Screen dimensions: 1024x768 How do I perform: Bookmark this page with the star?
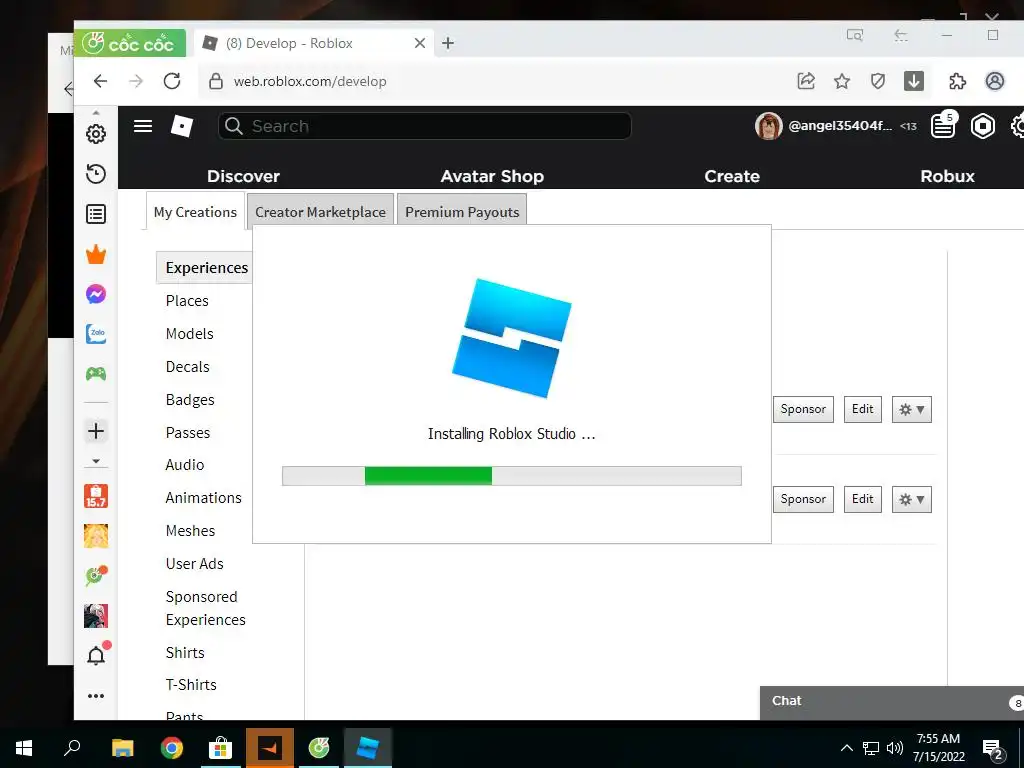tap(842, 81)
